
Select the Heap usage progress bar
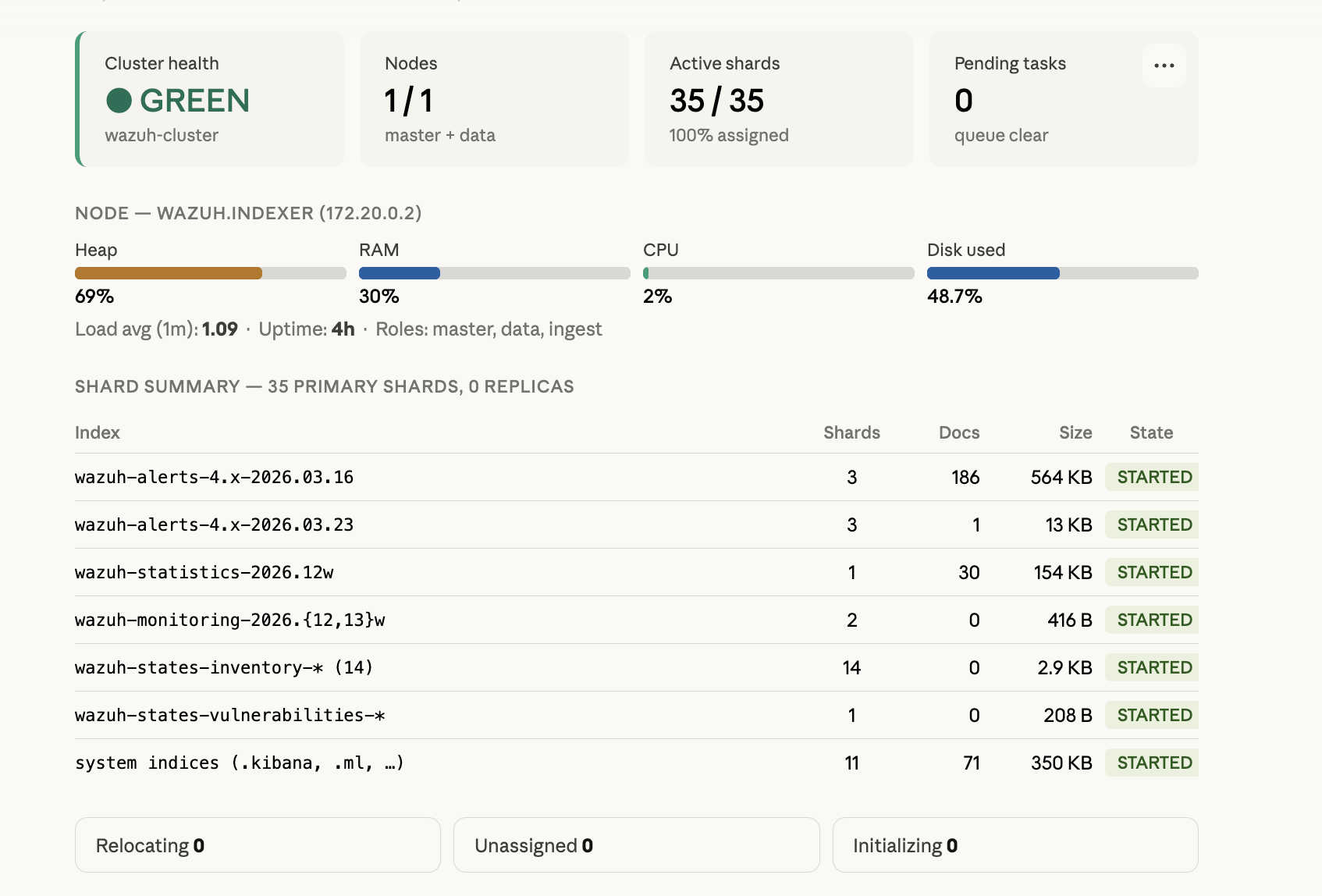coord(210,273)
